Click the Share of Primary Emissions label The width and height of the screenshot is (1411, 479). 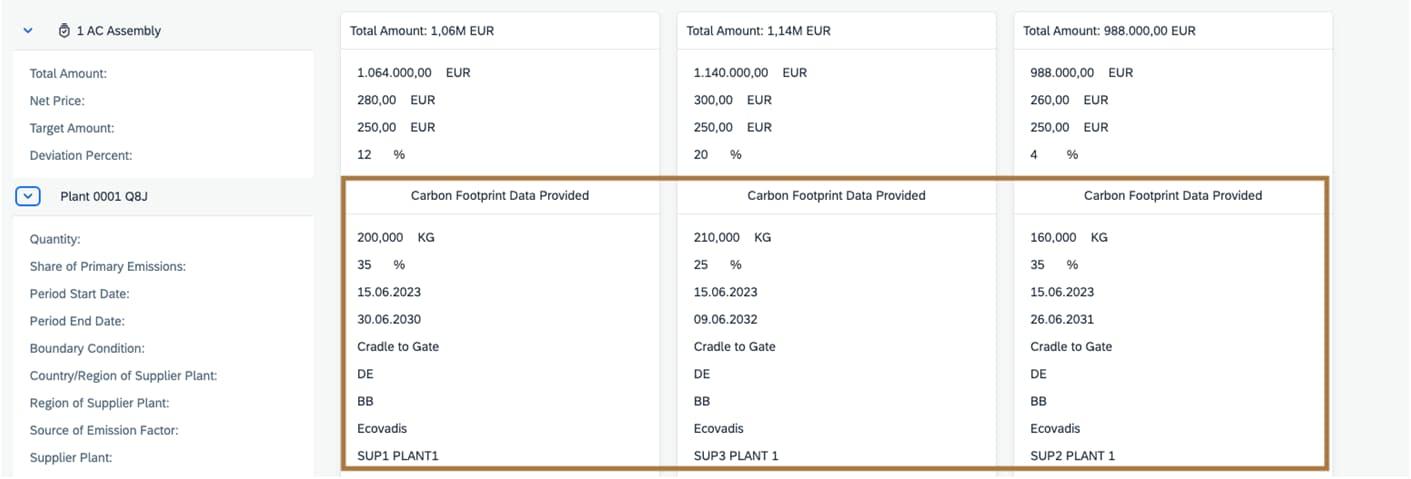[x=108, y=266]
